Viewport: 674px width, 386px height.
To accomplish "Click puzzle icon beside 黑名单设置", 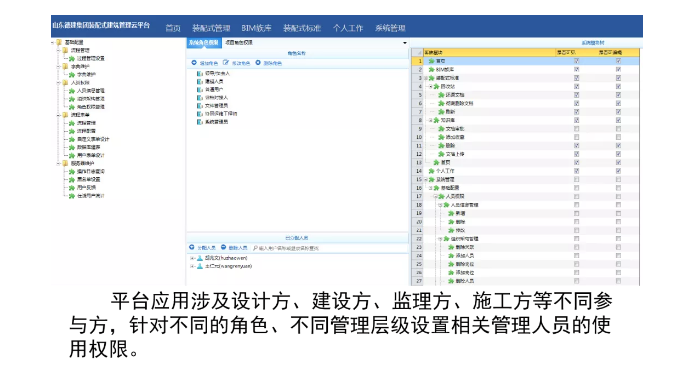I will click(x=72, y=180).
